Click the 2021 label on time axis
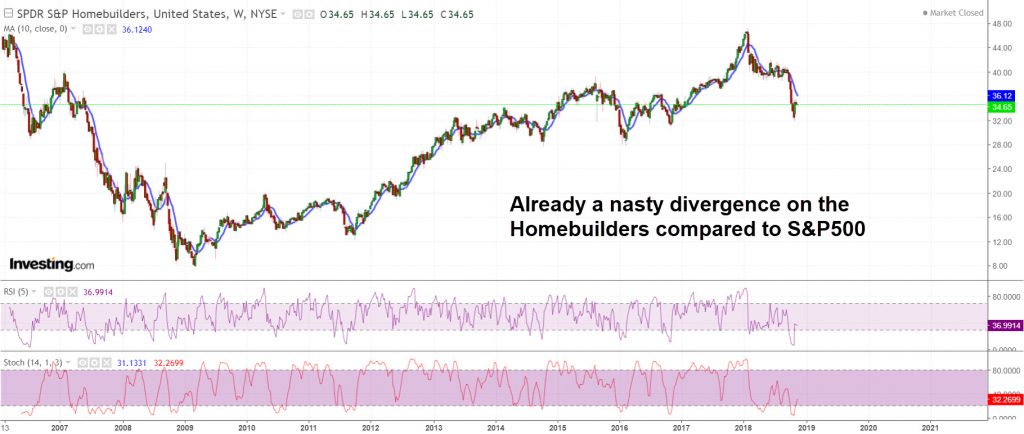Image resolution: width=1024 pixels, height=434 pixels. click(x=931, y=427)
